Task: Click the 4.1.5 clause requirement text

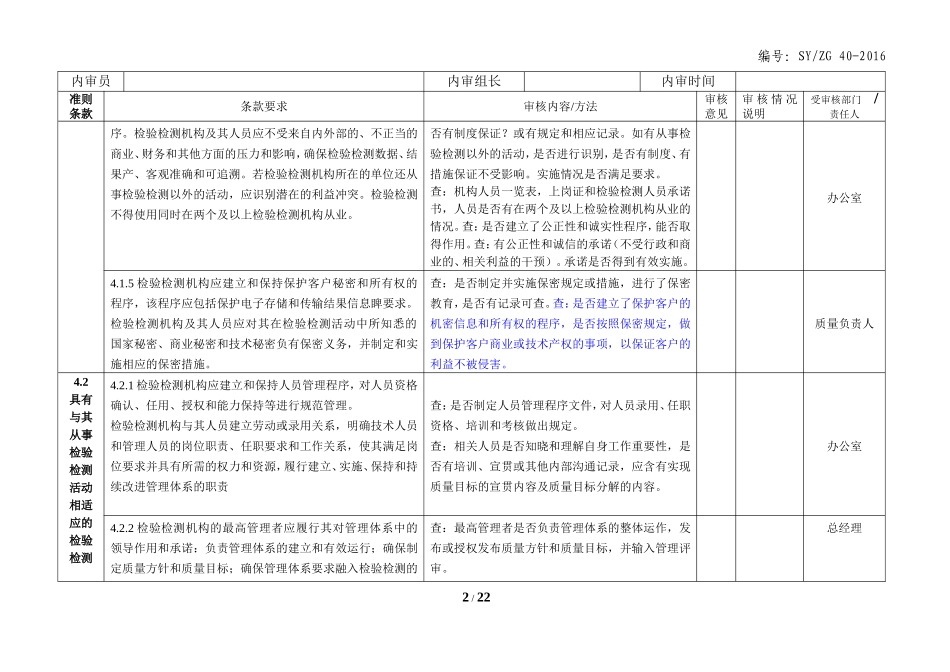Action: tap(264, 324)
